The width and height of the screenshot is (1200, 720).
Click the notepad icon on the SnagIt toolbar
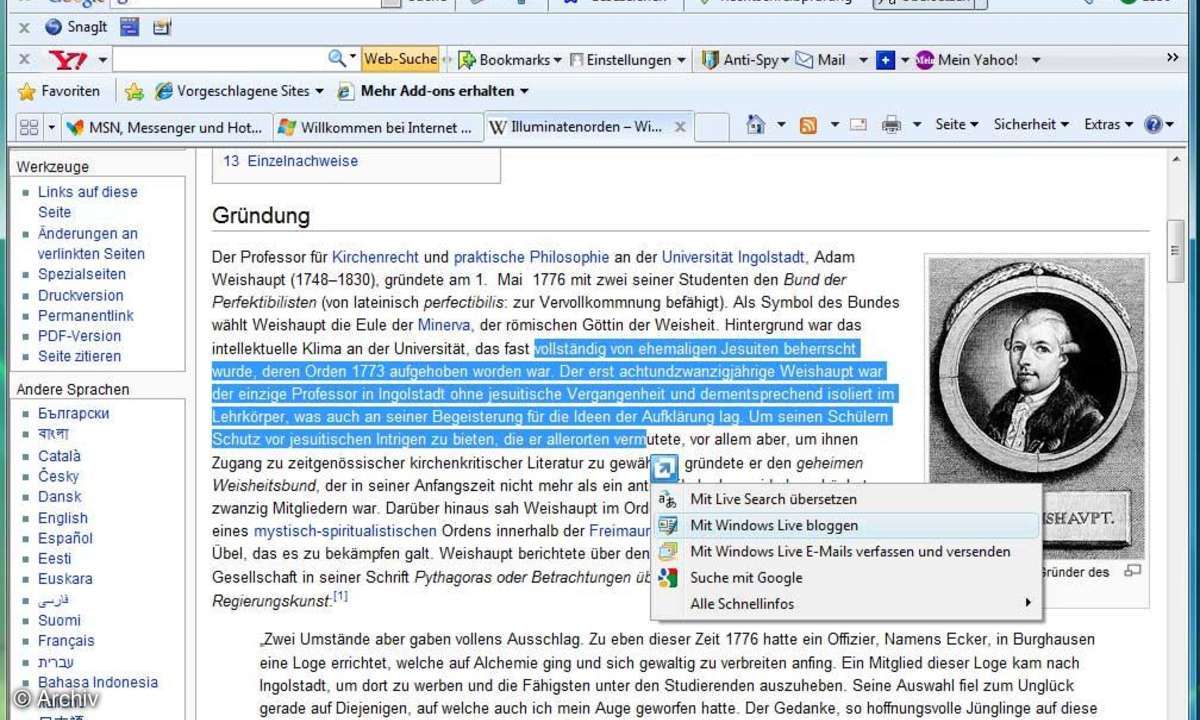(161, 27)
